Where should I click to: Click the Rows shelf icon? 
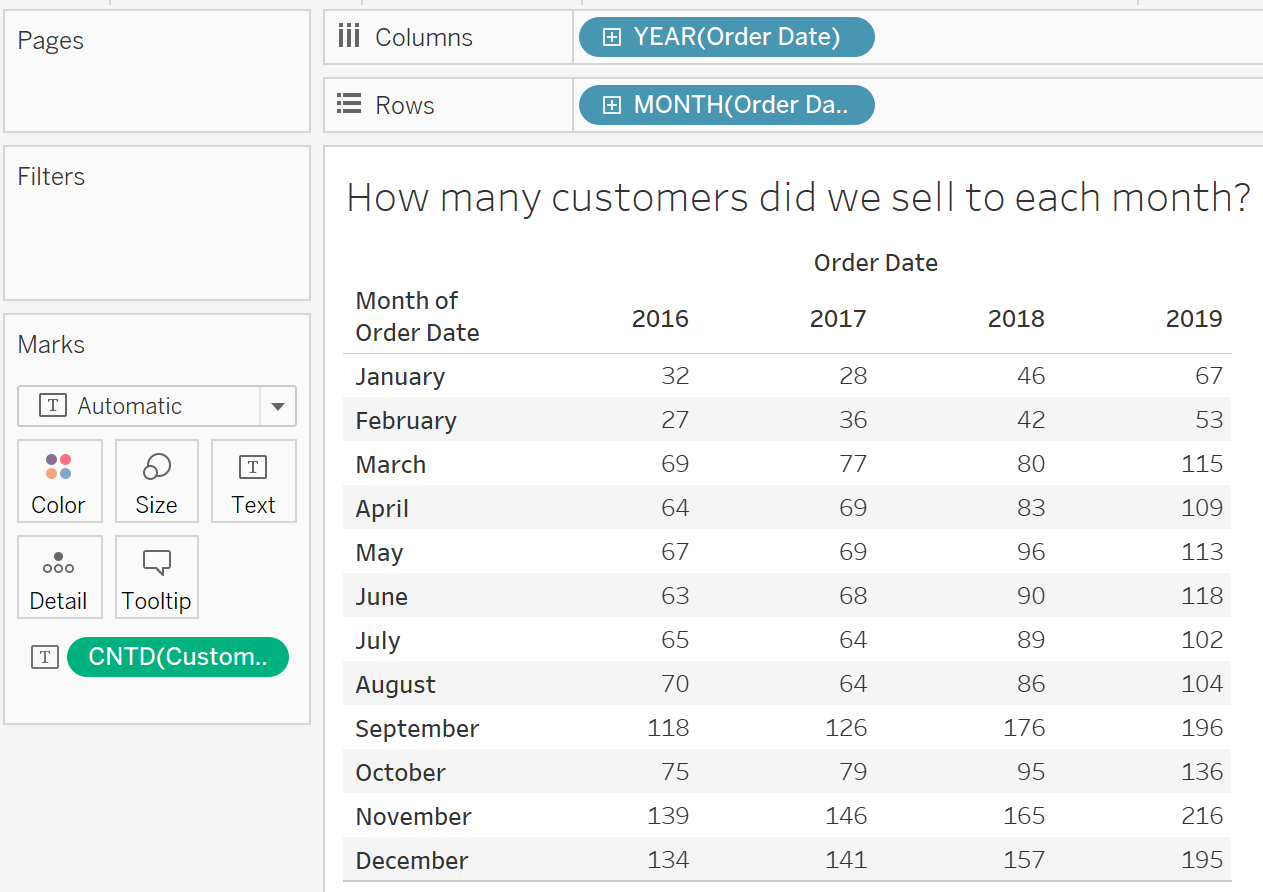point(348,104)
